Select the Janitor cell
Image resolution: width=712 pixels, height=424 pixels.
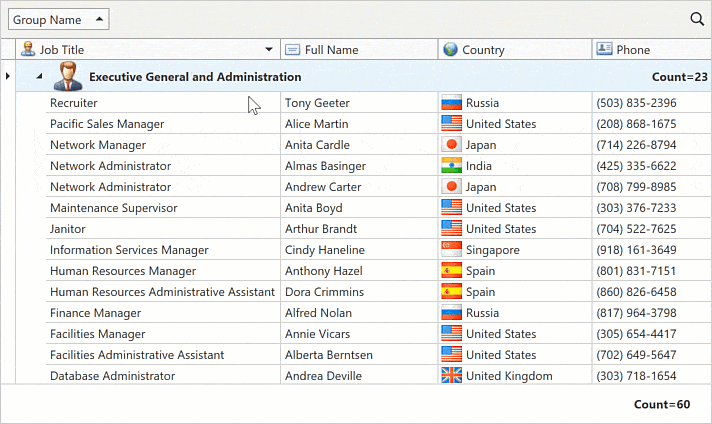tap(163, 228)
